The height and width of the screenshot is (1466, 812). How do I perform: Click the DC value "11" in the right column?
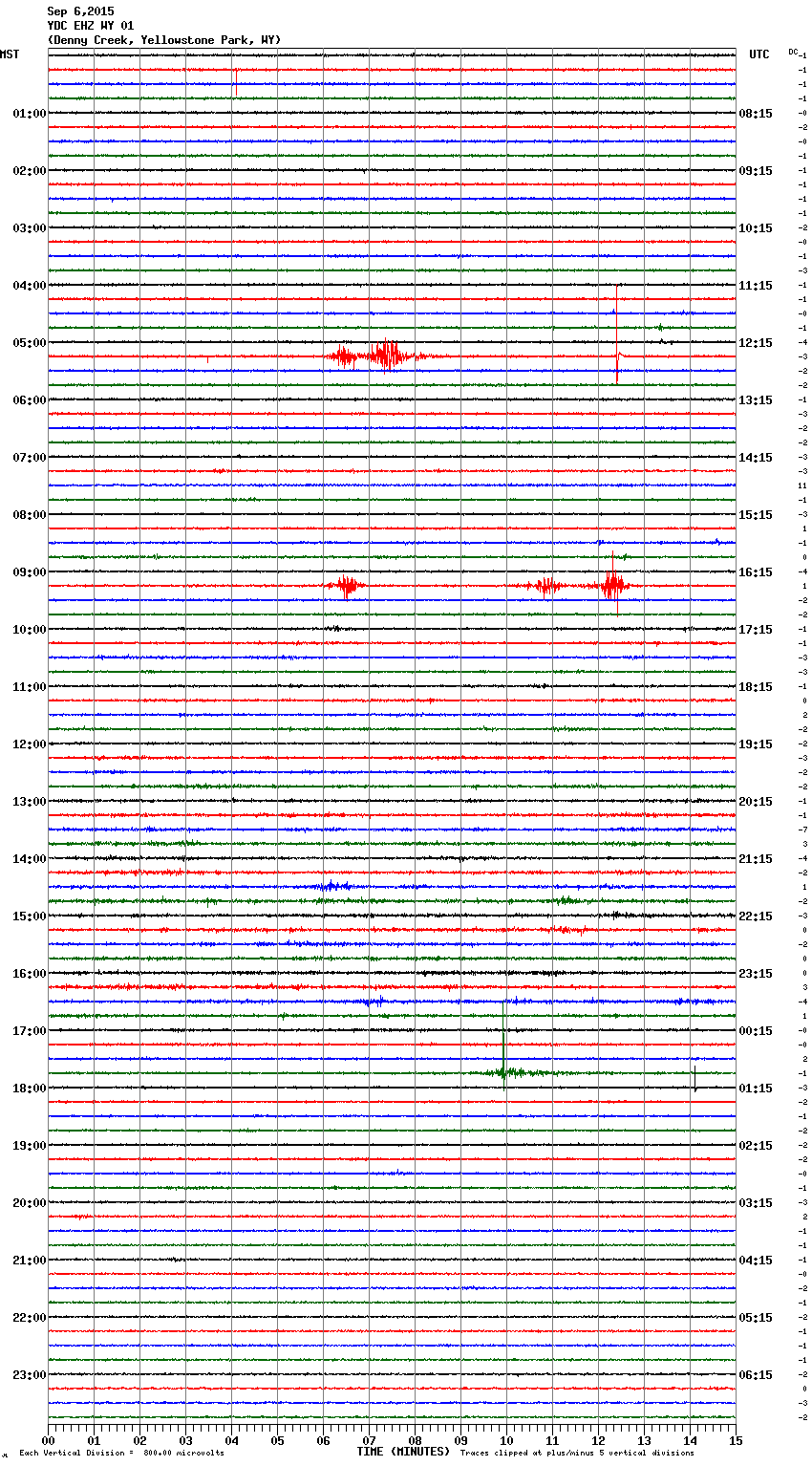pos(802,486)
